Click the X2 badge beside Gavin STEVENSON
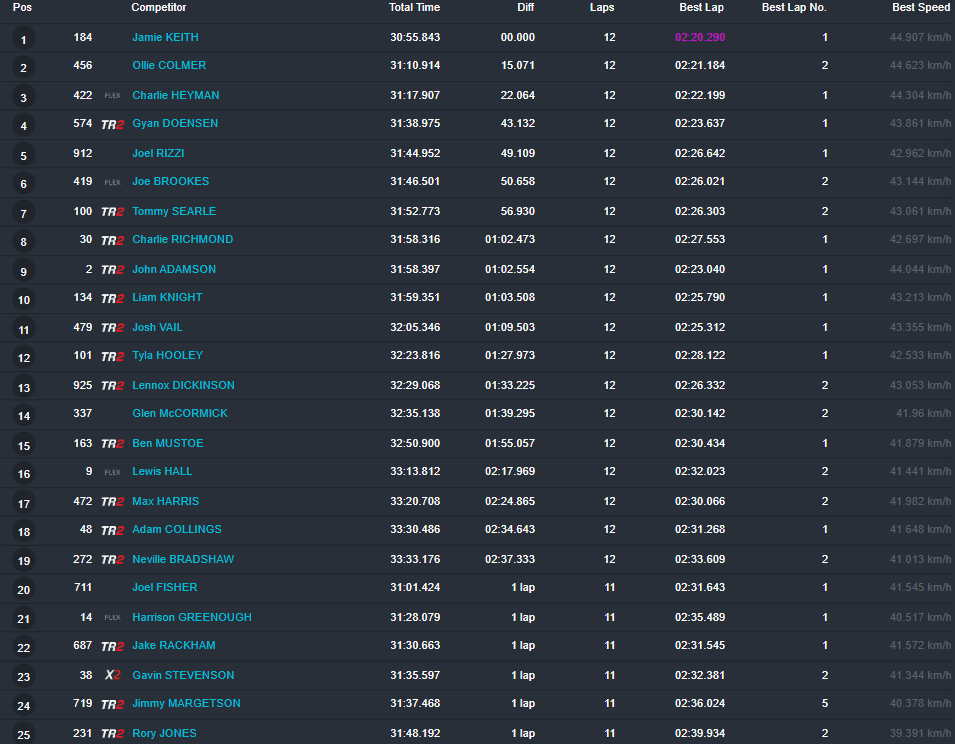This screenshot has width=955, height=744. (112, 675)
